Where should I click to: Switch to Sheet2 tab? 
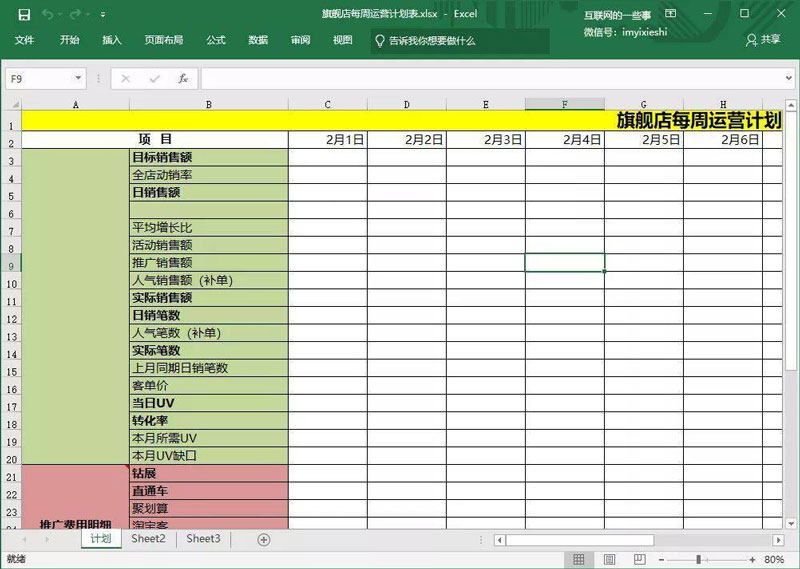click(x=148, y=539)
